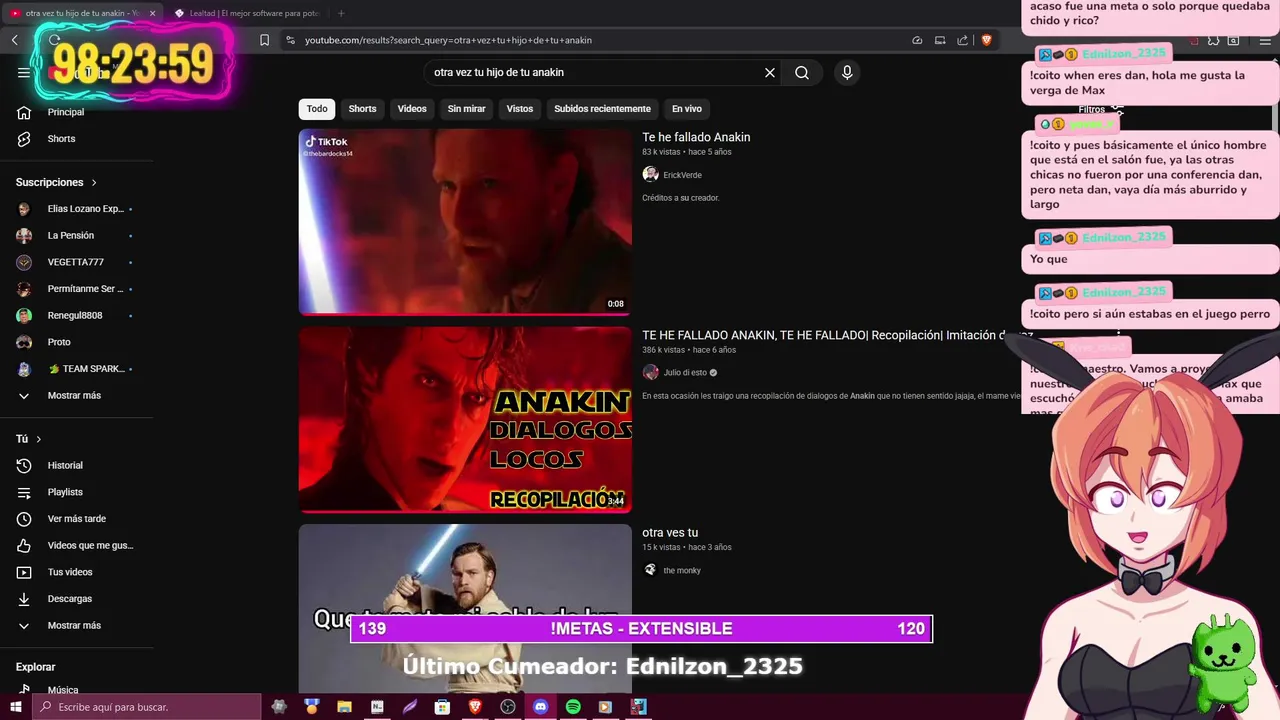Open the video titled otra ves tu
Viewport: 1280px width, 720px height.
click(x=670, y=533)
